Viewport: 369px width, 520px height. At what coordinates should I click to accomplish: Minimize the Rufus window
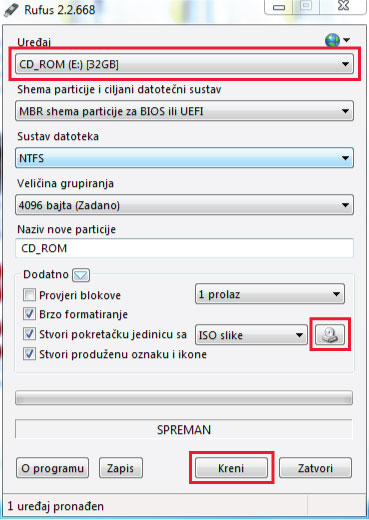click(x=279, y=7)
